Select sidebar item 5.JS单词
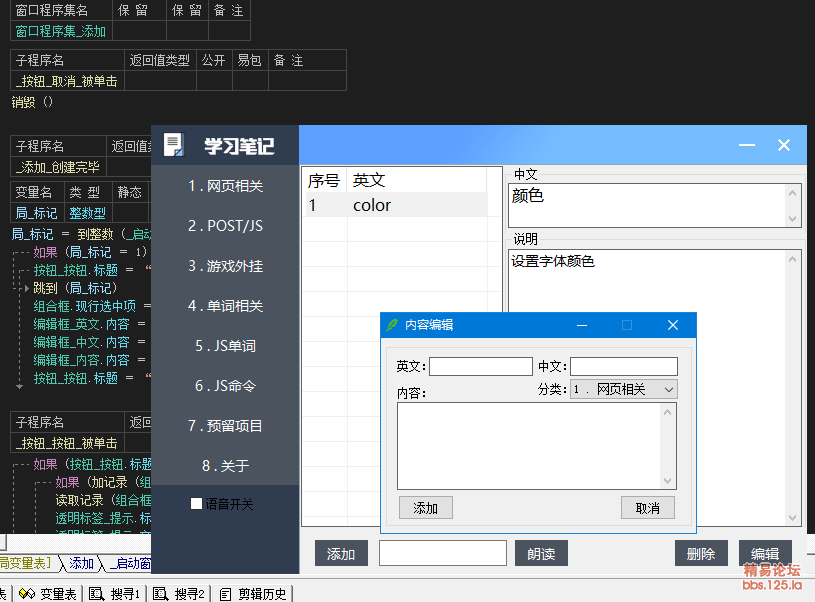Screen dimensions: 815x602 (x=225, y=346)
